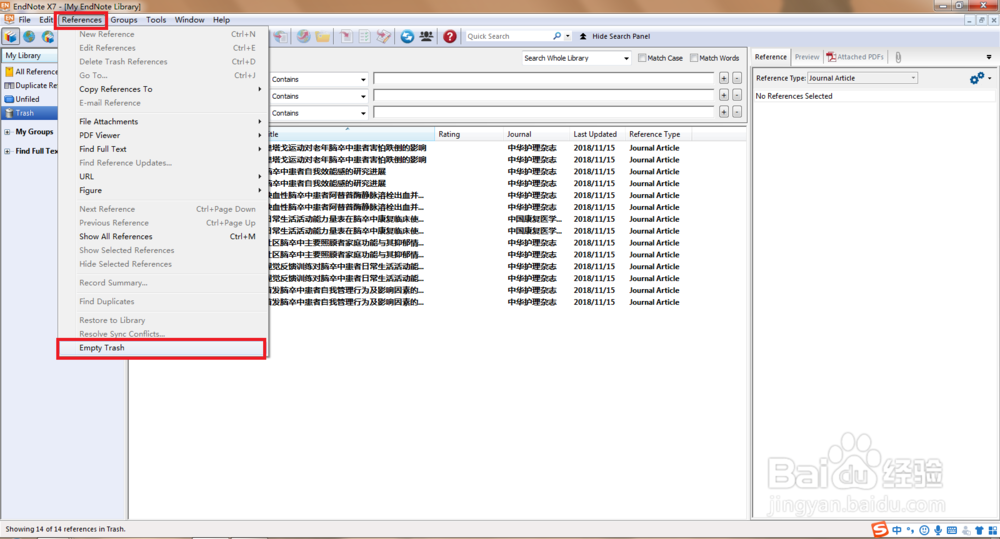The height and width of the screenshot is (539, 1000).
Task: Open Quick Search options dropdown arrow
Action: (x=568, y=36)
